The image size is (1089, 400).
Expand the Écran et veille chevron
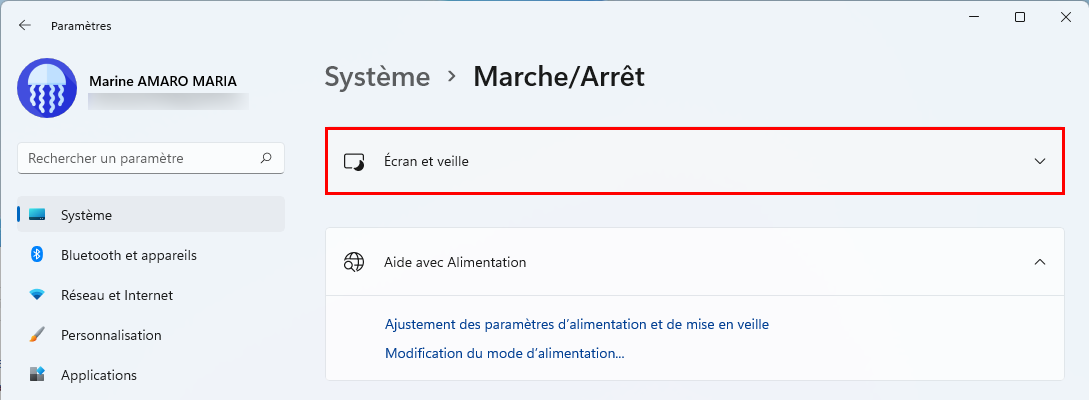point(1040,161)
